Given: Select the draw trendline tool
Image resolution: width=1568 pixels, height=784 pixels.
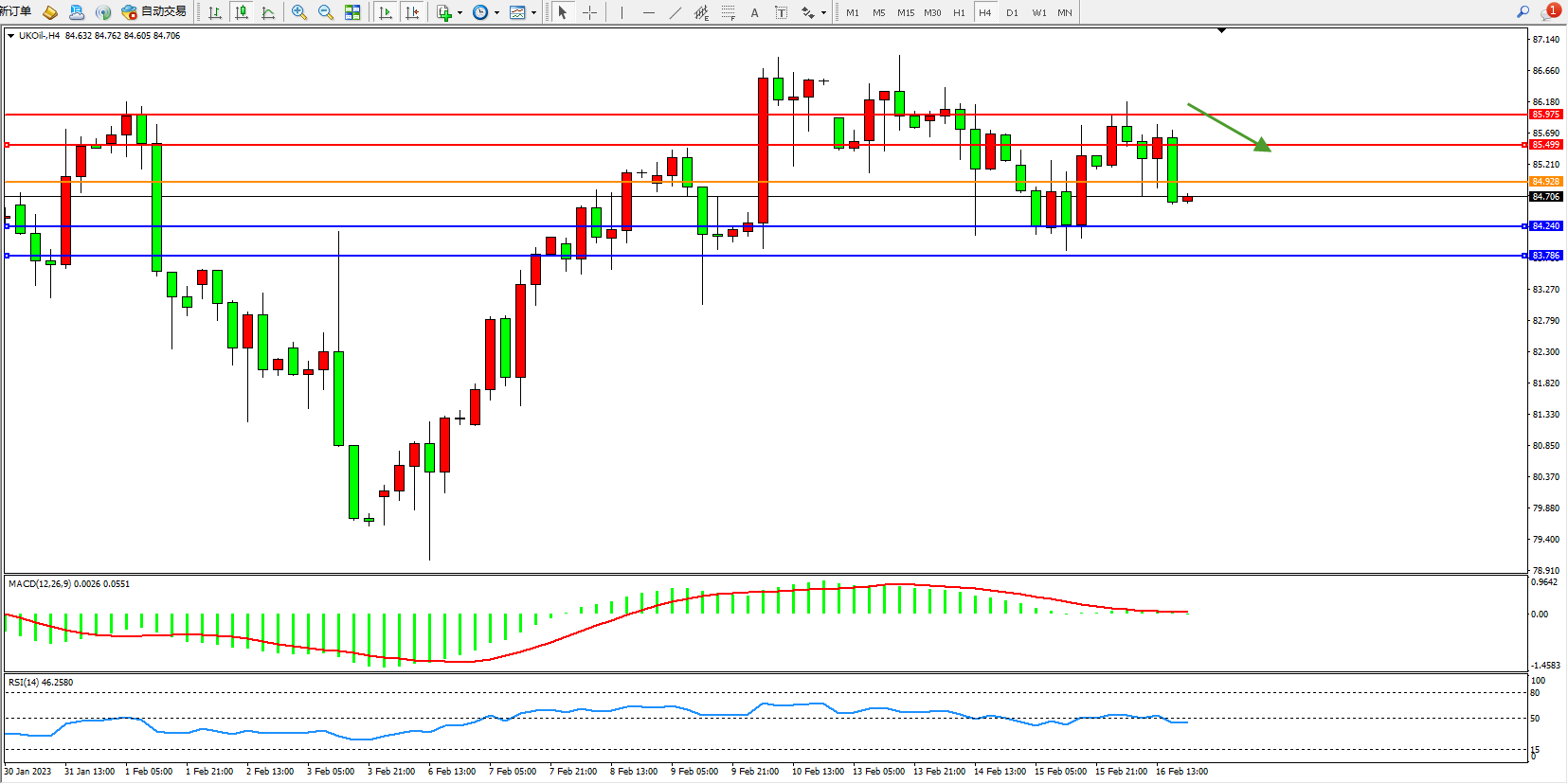Looking at the screenshot, I should (675, 12).
